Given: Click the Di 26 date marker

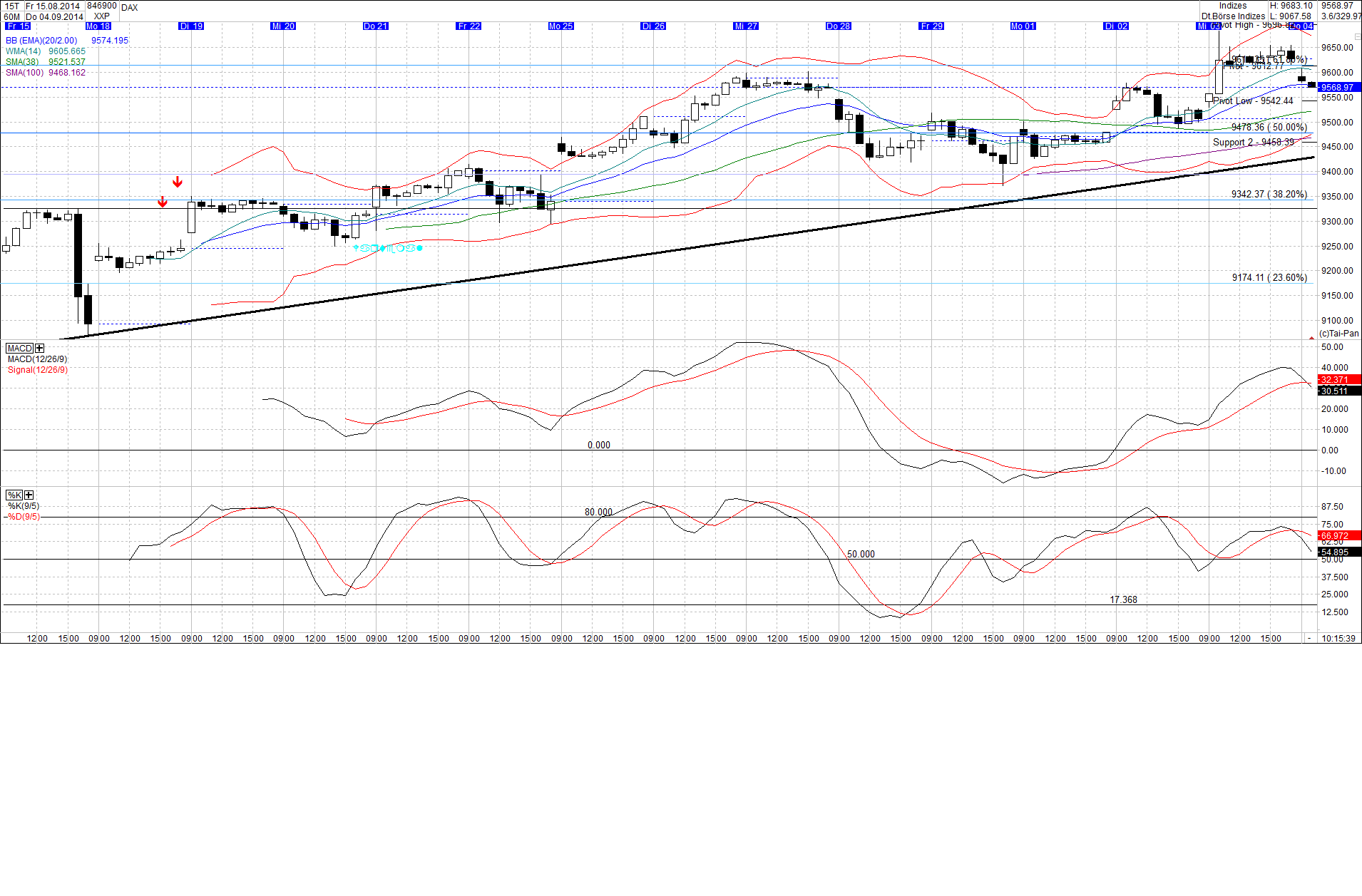Looking at the screenshot, I should click(x=653, y=26).
